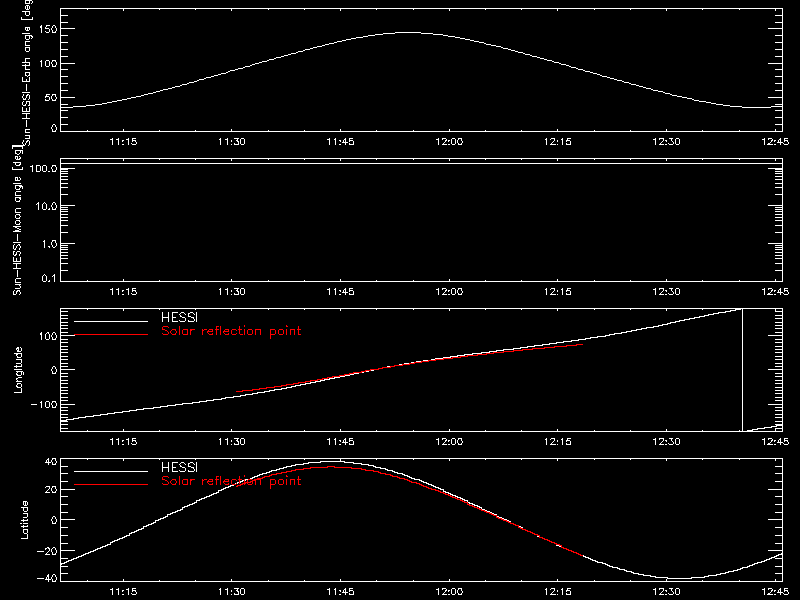Select HESSI legend label in Latitude plot
800x600 pixels.
pos(179,467)
